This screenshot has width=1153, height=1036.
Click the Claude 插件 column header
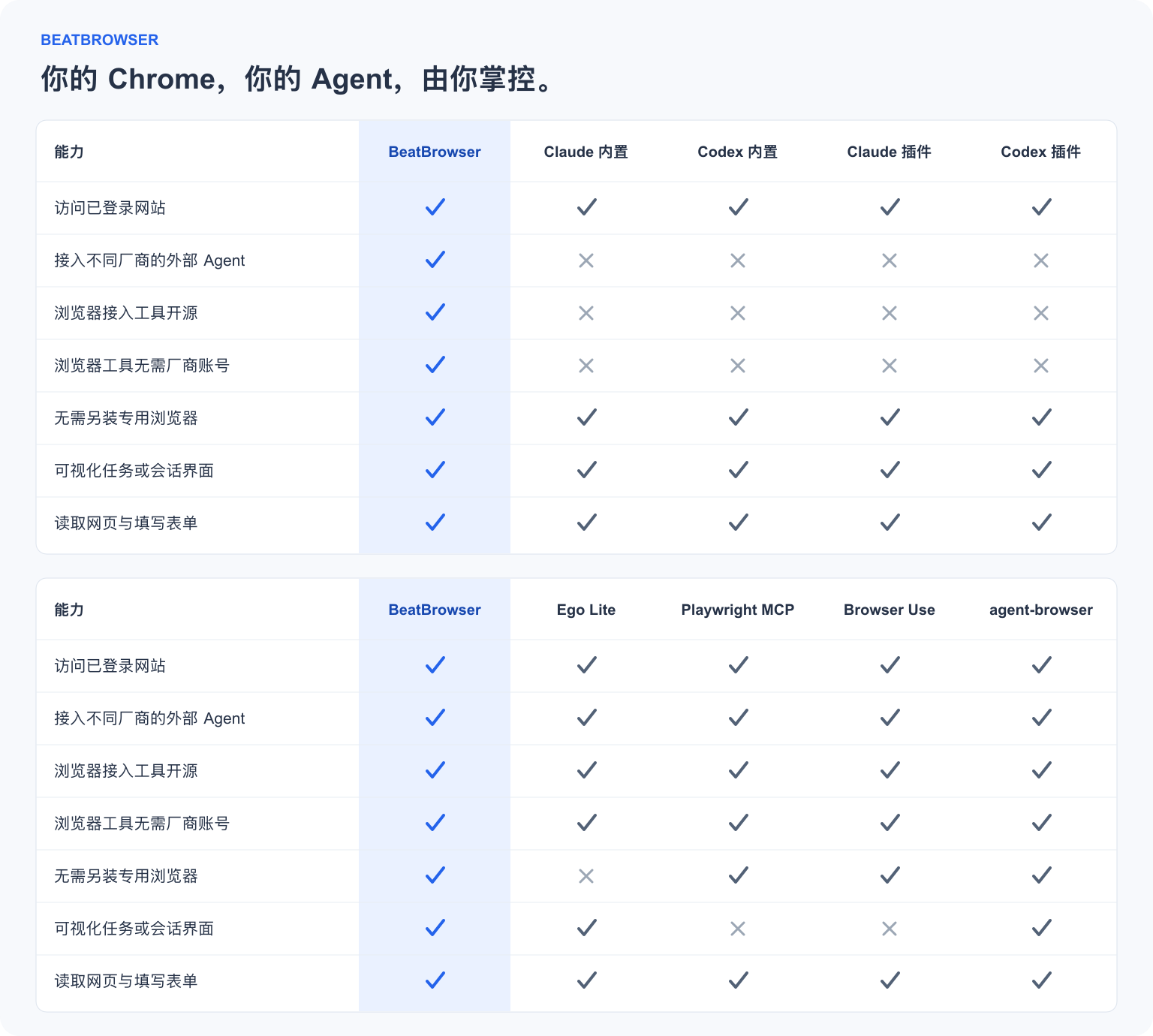(890, 152)
